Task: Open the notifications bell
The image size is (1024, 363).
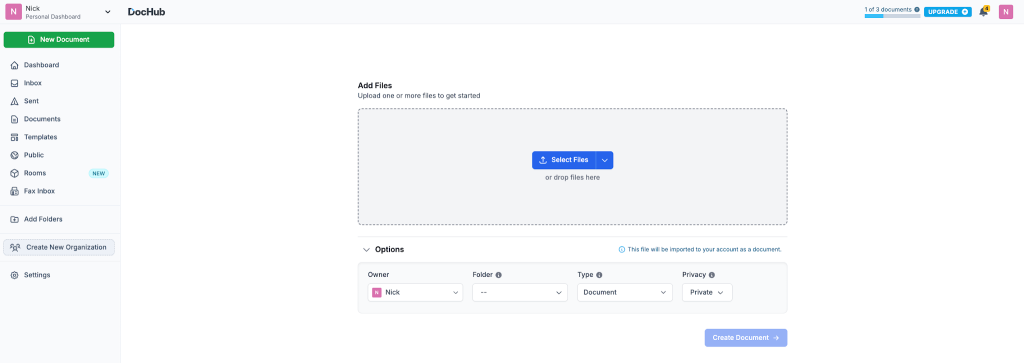Action: 984,12
